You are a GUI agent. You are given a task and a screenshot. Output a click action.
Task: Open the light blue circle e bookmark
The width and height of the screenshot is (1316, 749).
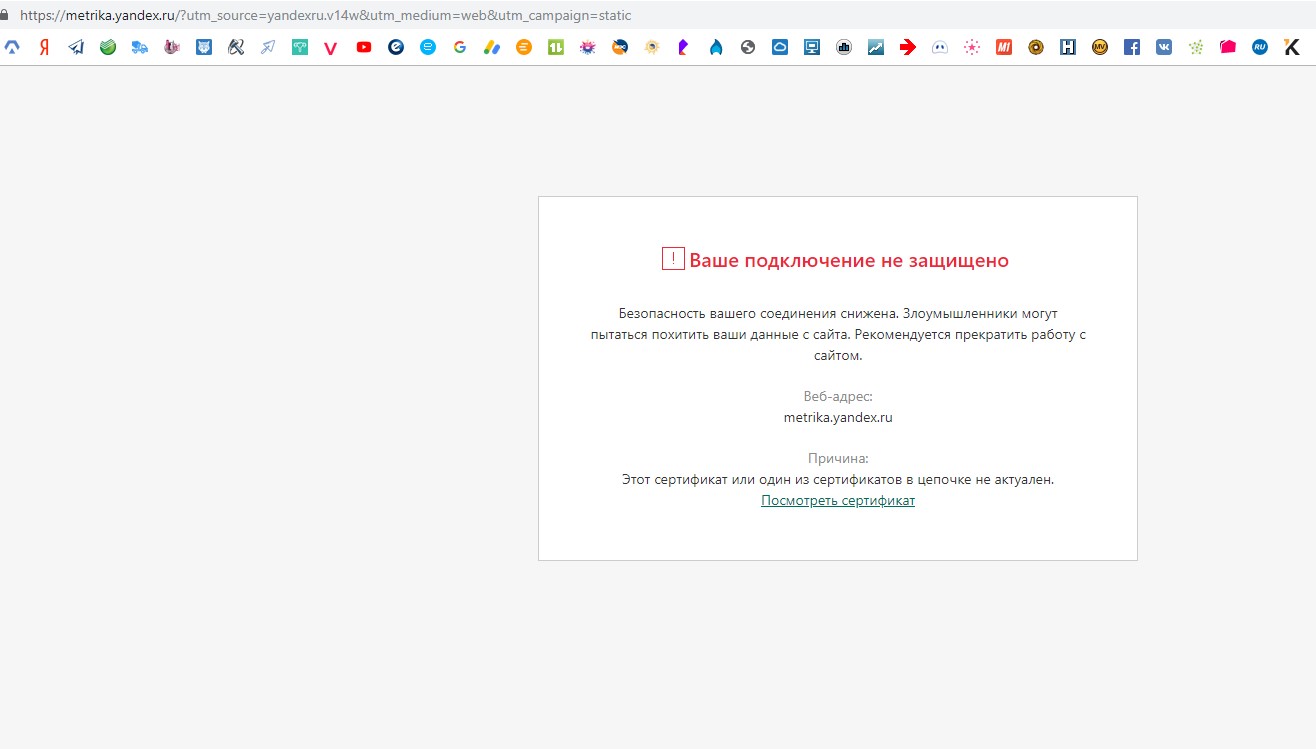(428, 47)
